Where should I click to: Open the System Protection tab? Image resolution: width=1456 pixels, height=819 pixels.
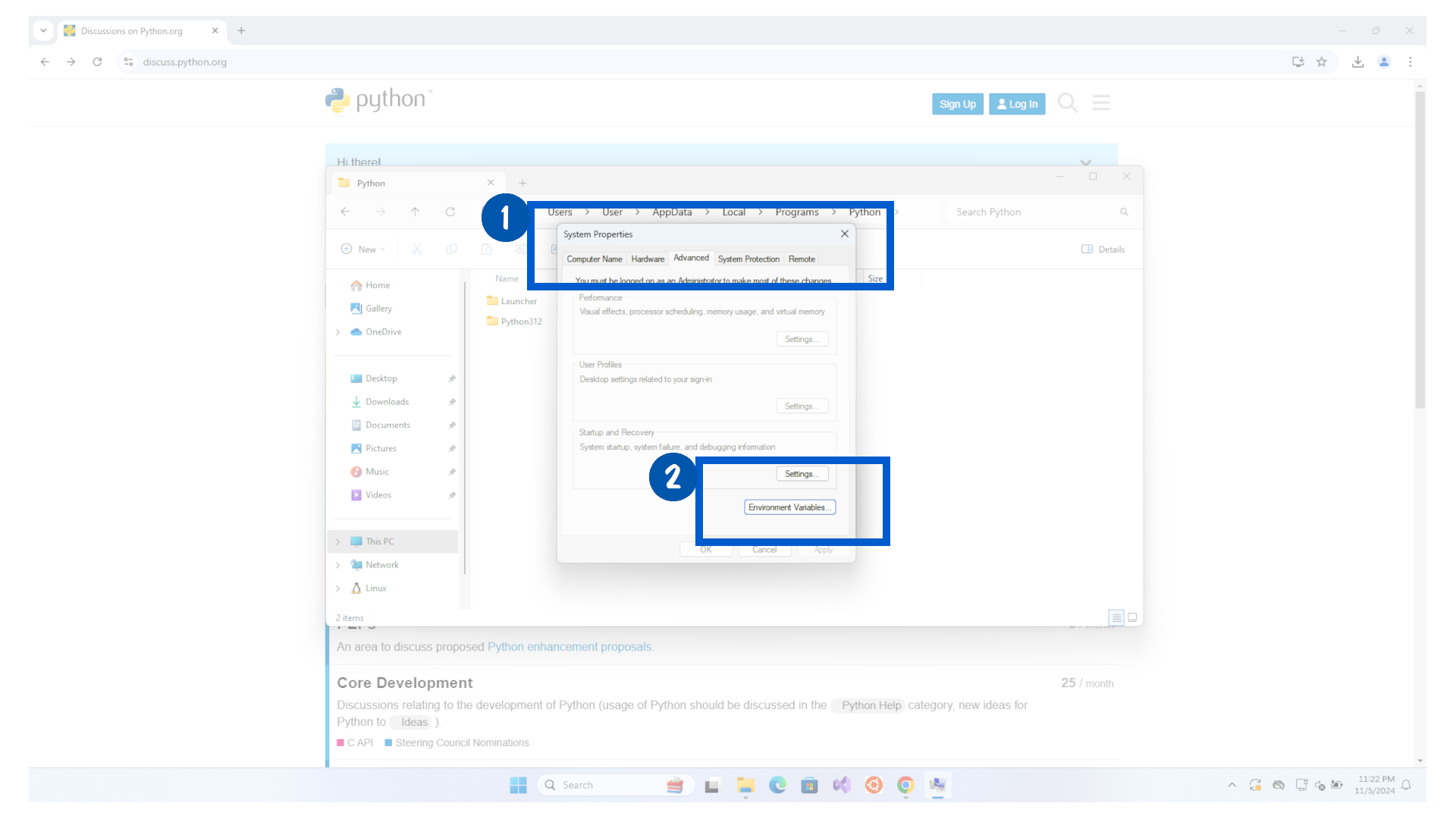coord(748,259)
